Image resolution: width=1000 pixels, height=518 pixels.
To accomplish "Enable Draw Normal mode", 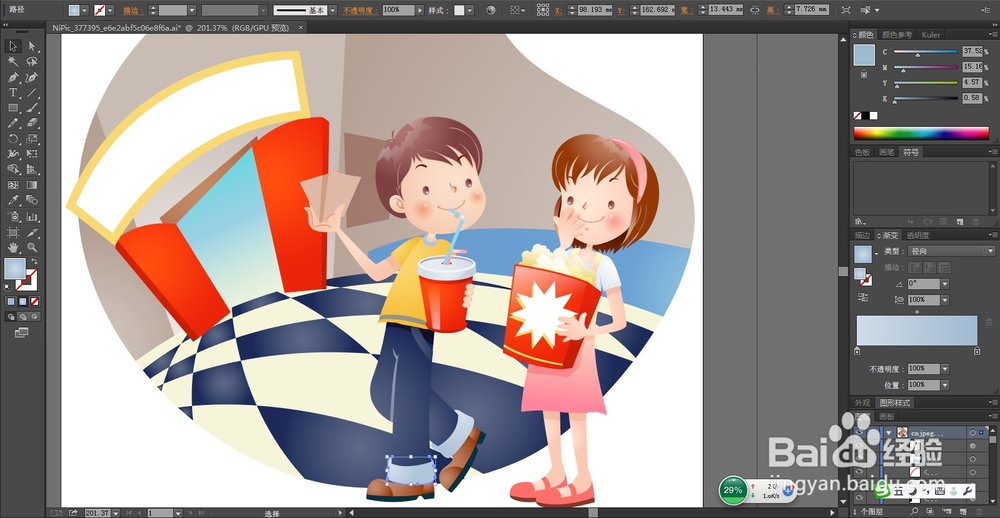I will tap(11, 316).
